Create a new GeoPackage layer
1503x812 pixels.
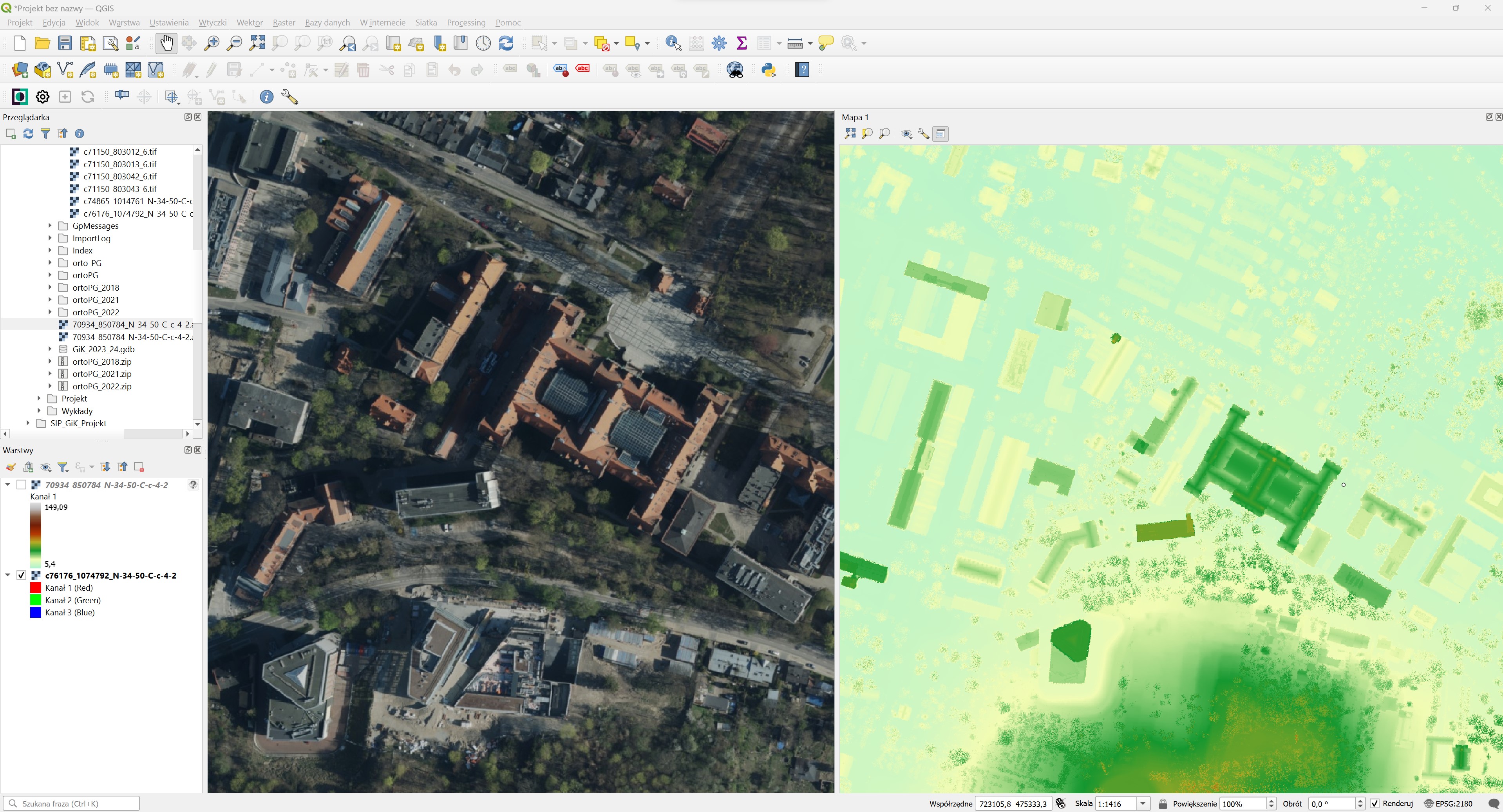click(43, 70)
